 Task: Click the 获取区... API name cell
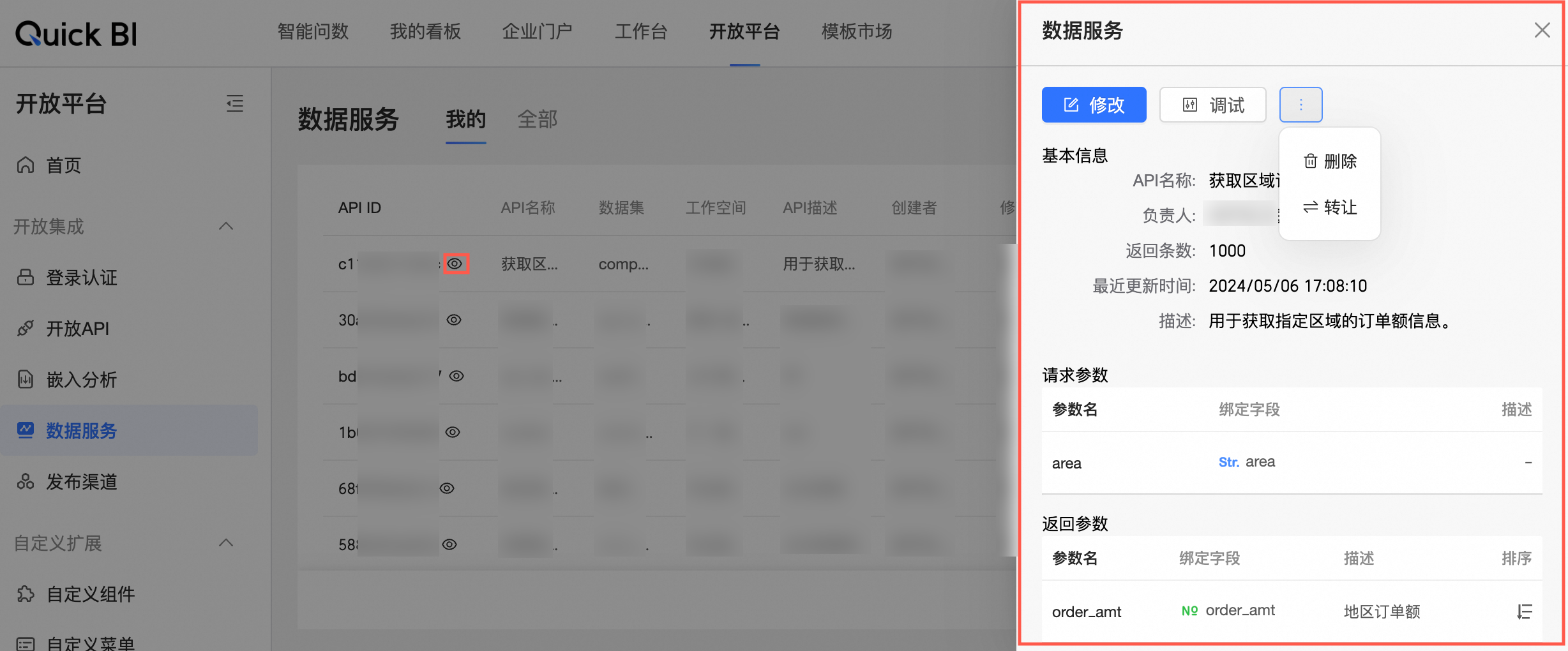(529, 264)
